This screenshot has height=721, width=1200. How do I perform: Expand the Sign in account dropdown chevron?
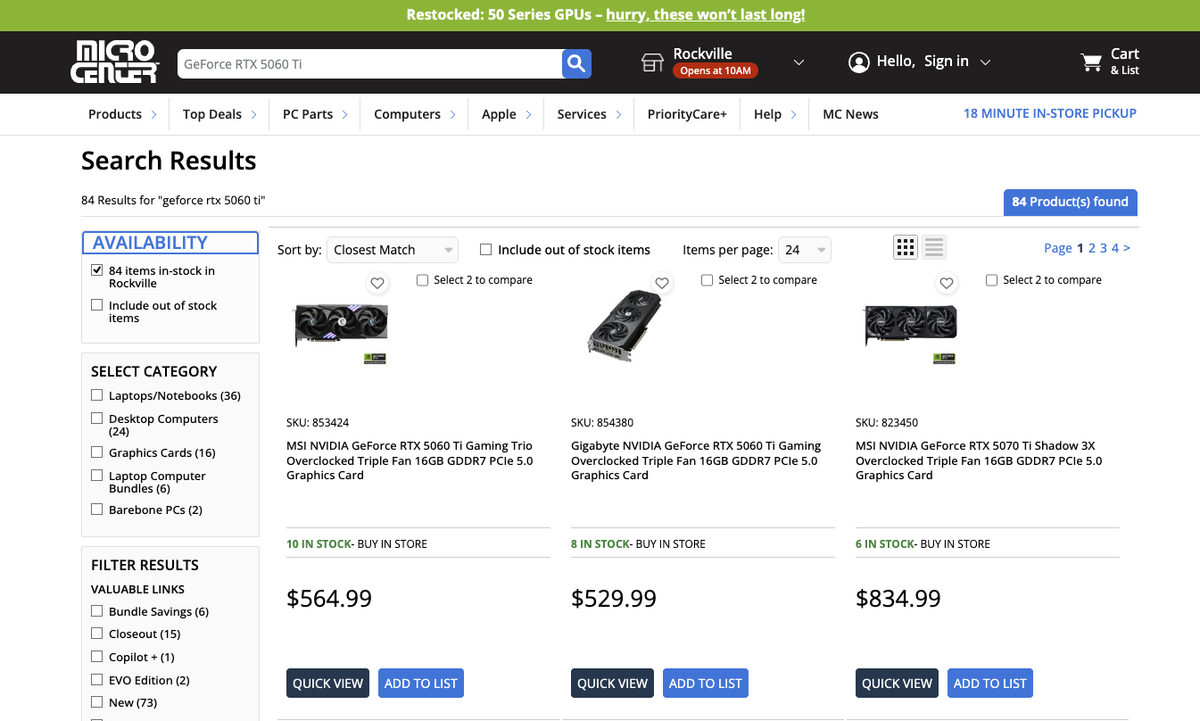click(985, 62)
